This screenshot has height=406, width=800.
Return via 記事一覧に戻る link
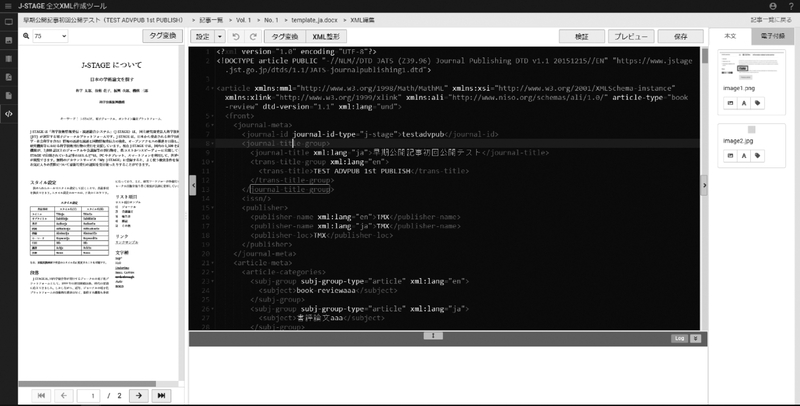click(771, 20)
